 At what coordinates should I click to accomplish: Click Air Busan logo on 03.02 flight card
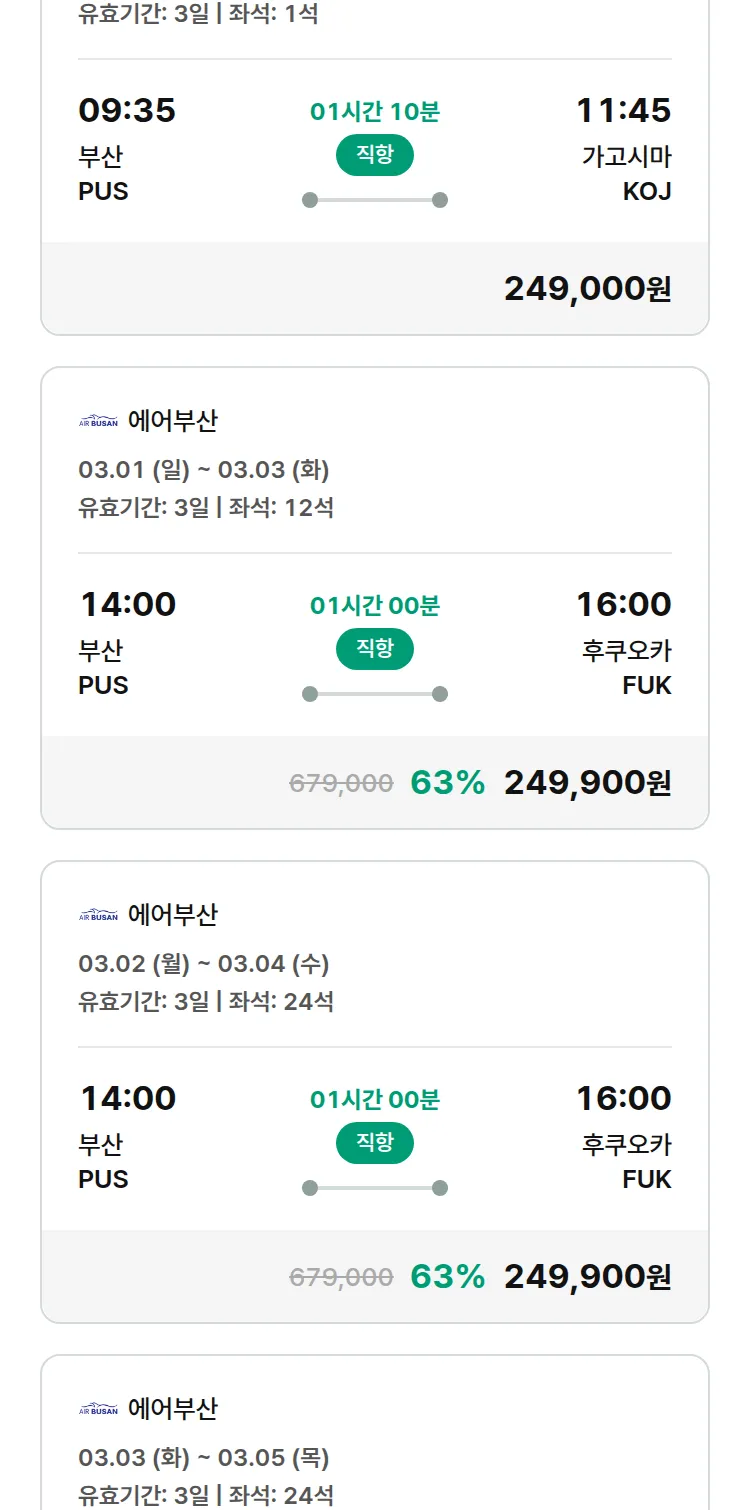(x=98, y=915)
